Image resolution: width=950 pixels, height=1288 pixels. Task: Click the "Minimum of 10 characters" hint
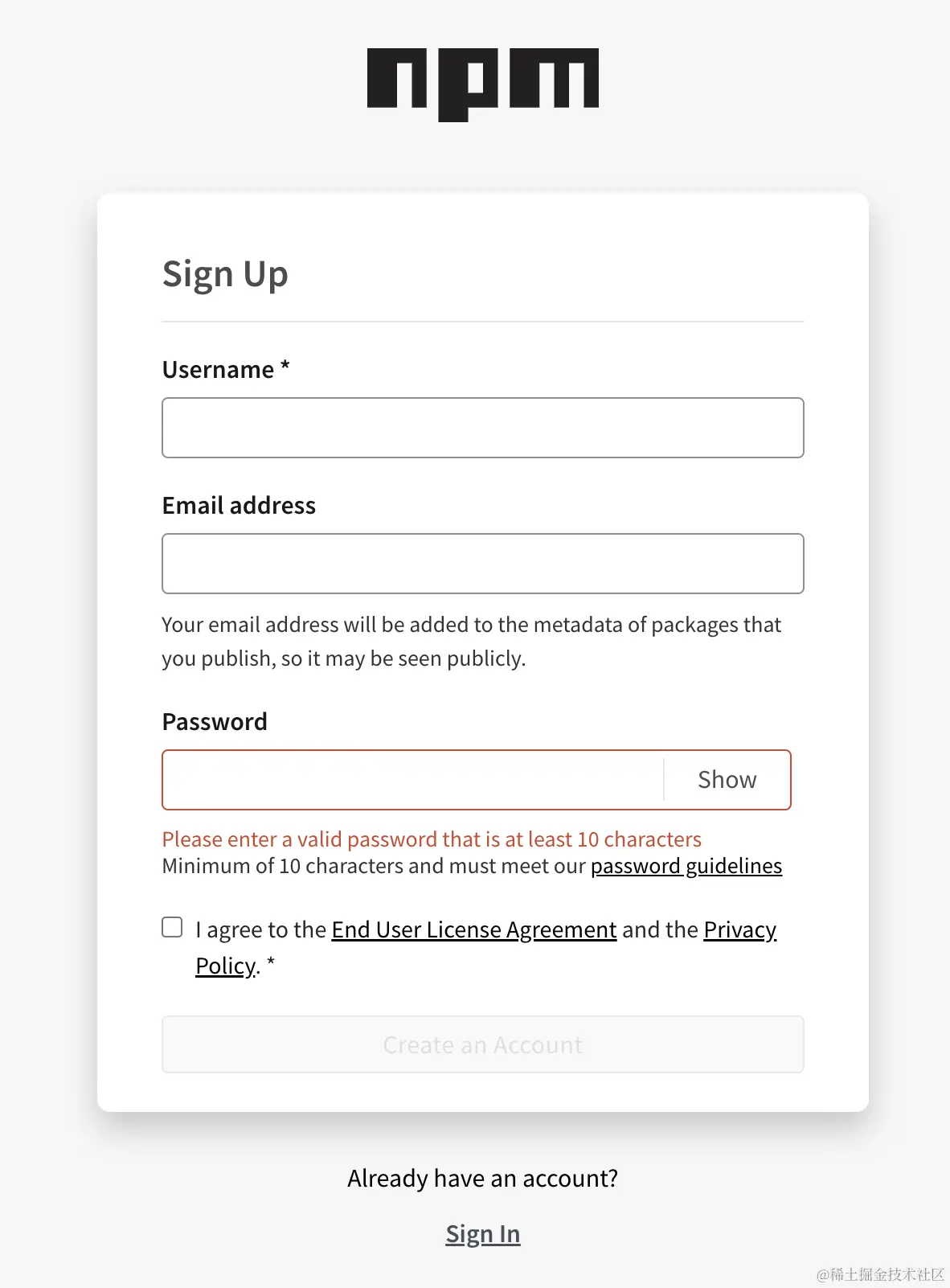(375, 866)
